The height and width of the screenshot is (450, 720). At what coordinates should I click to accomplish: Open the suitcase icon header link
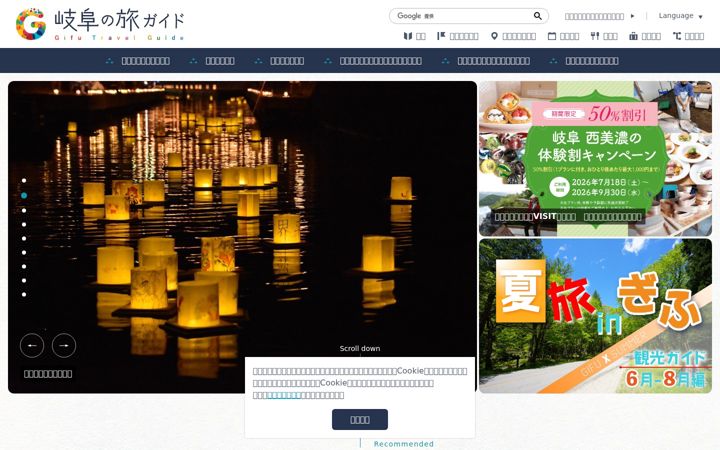[x=645, y=36]
